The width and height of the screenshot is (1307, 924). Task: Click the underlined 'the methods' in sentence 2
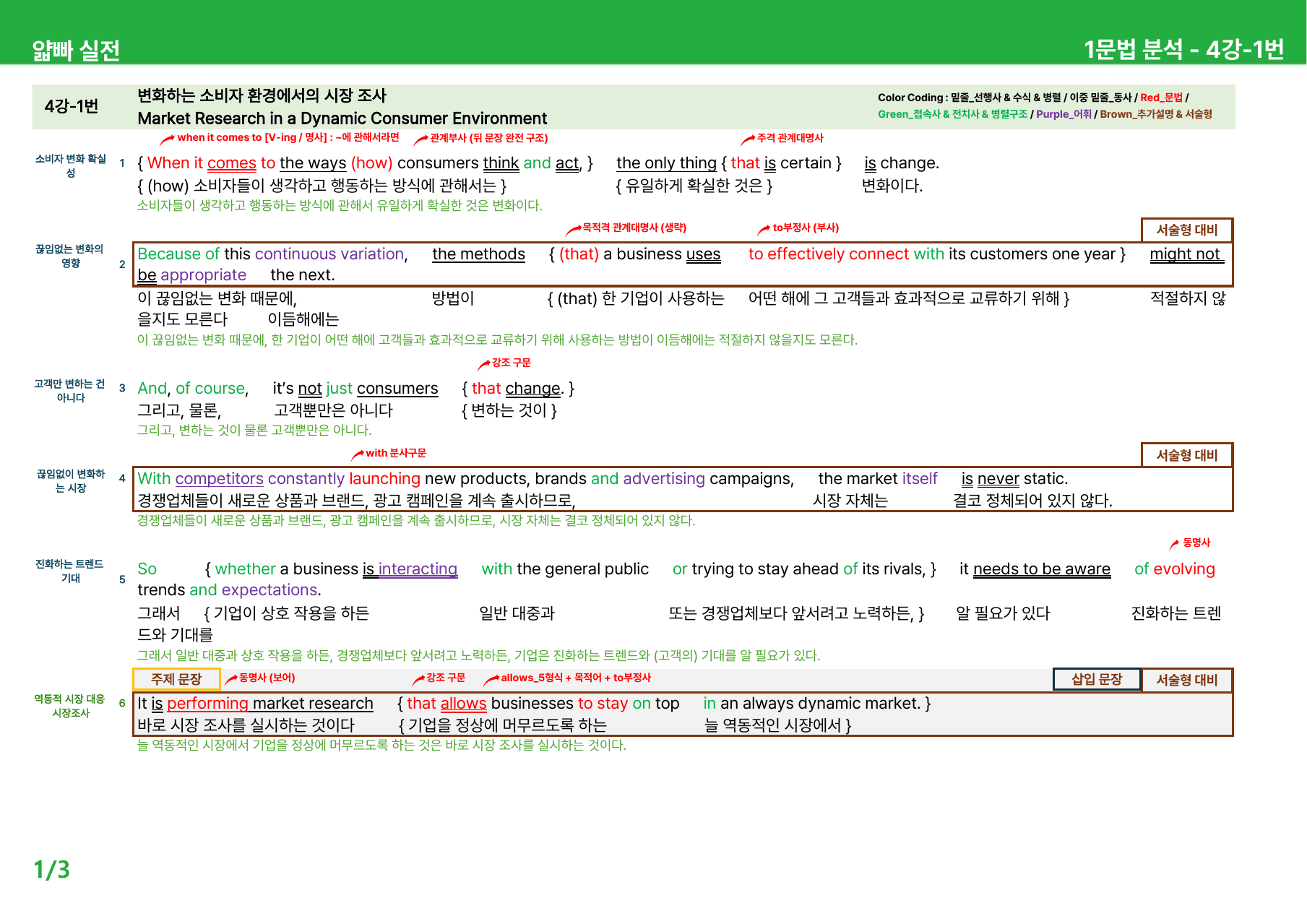478,254
